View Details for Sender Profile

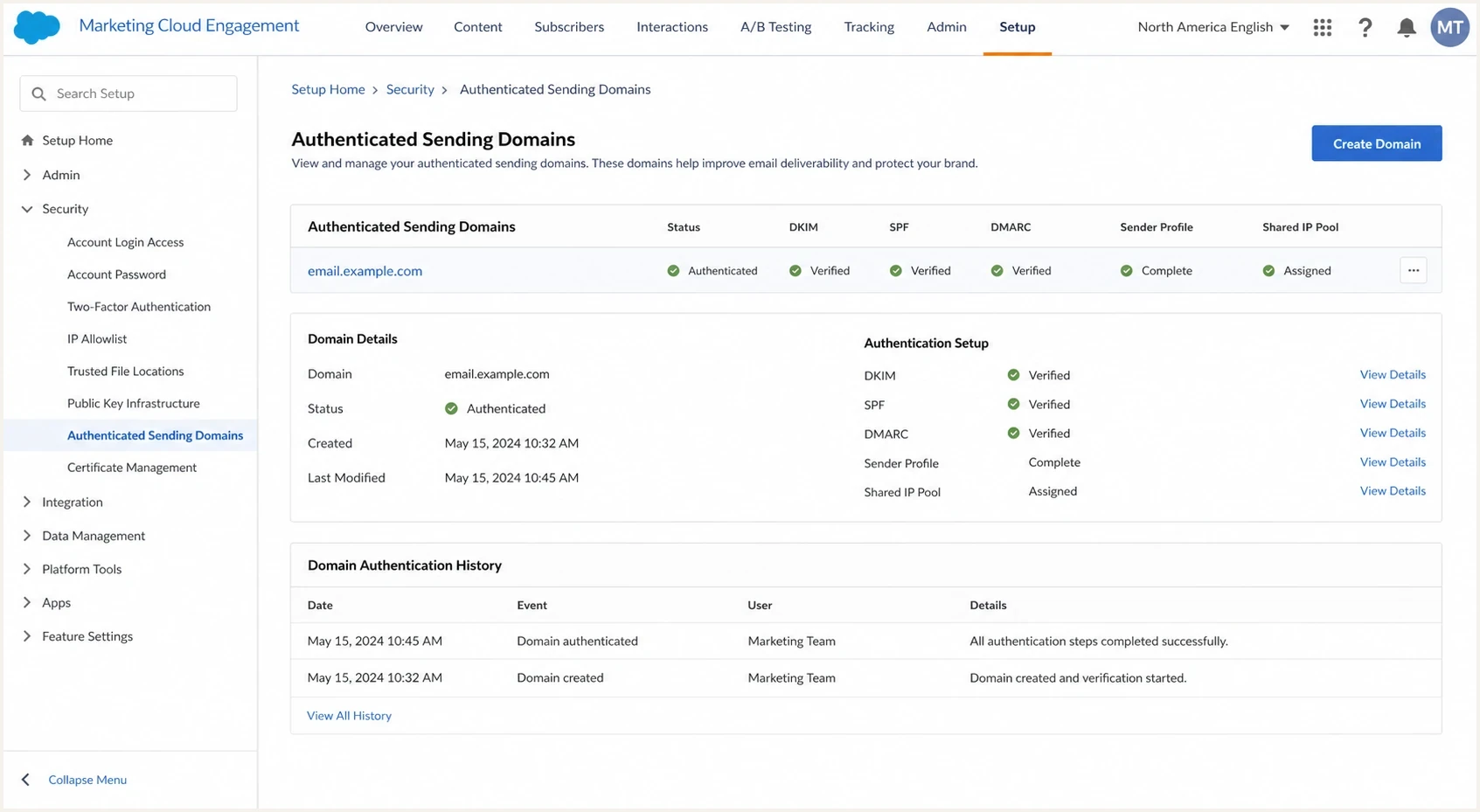point(1393,462)
